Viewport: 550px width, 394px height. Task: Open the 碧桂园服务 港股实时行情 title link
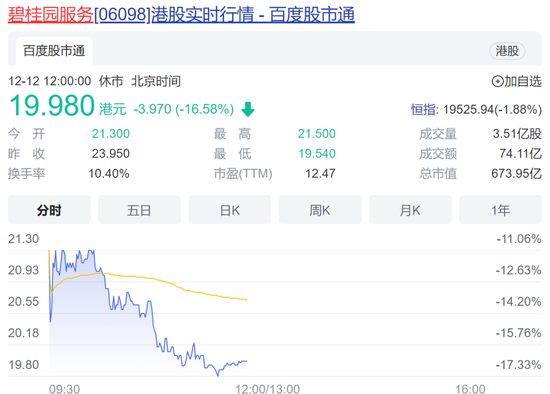pos(181,15)
